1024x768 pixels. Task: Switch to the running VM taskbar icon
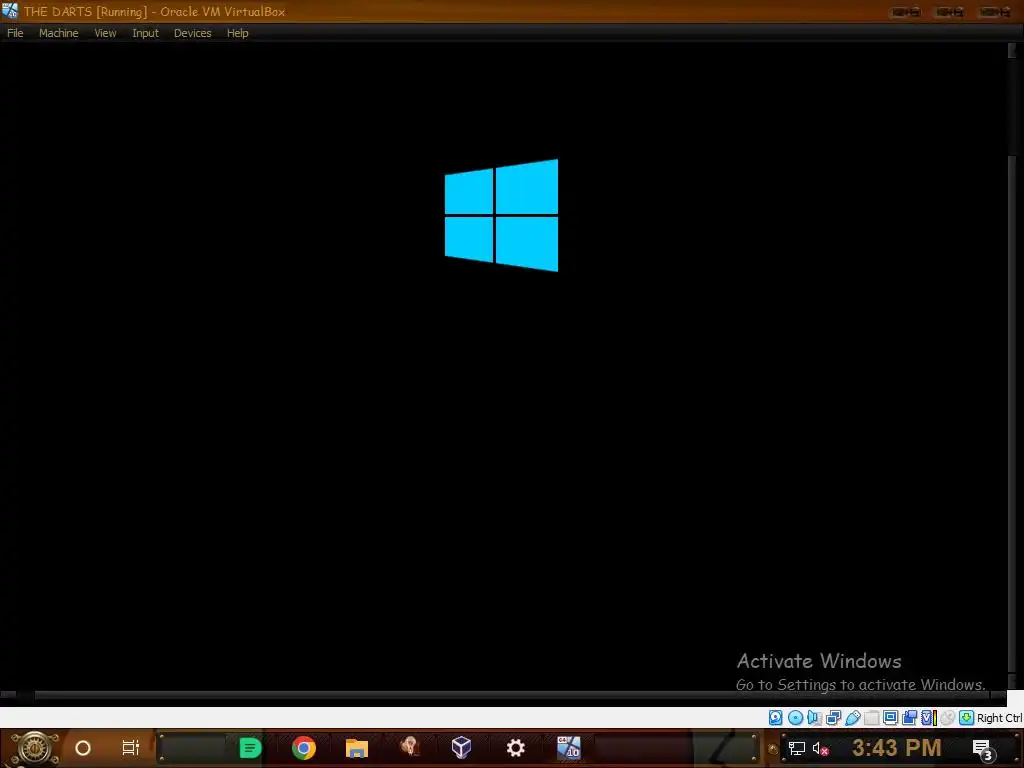(x=568, y=748)
